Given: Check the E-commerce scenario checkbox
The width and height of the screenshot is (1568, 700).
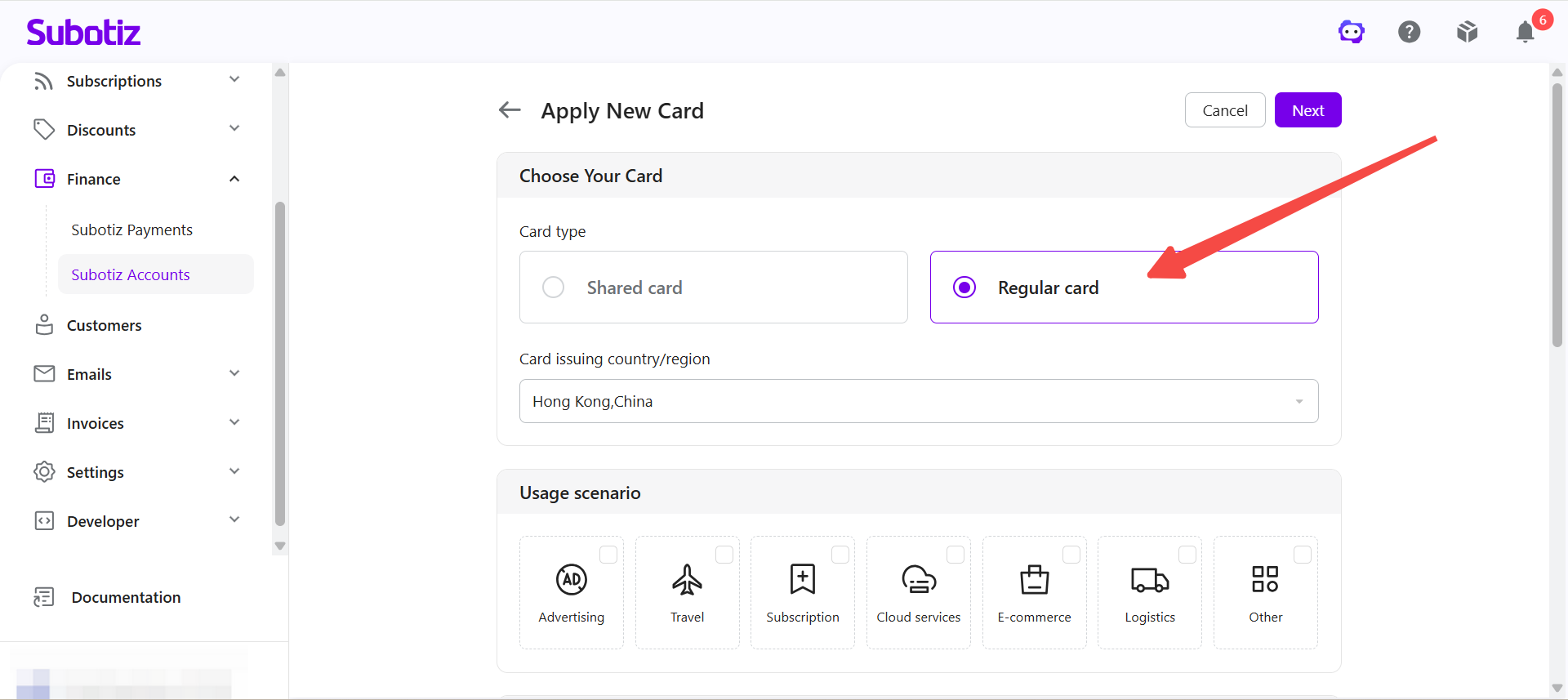Looking at the screenshot, I should coord(1071,555).
